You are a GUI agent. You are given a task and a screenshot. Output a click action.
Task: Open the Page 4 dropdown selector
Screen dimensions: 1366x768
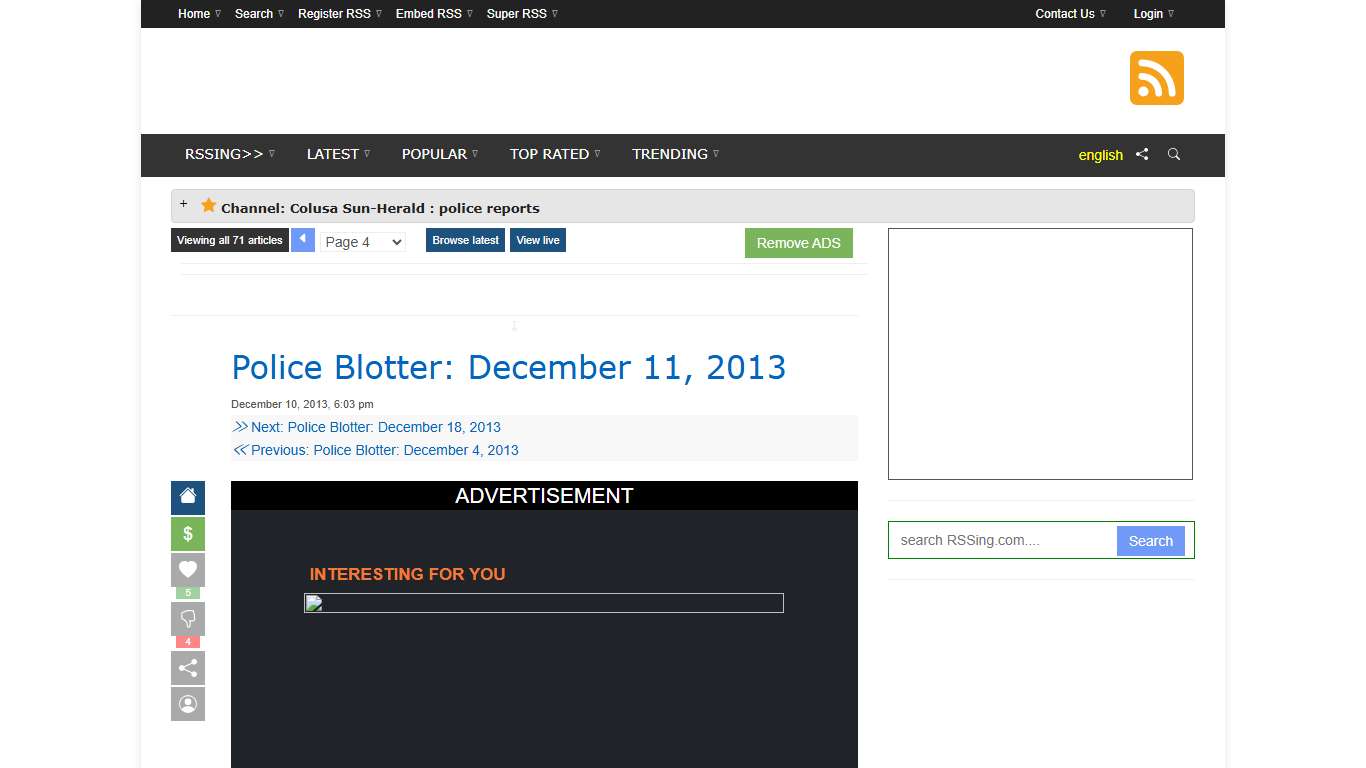click(362, 242)
